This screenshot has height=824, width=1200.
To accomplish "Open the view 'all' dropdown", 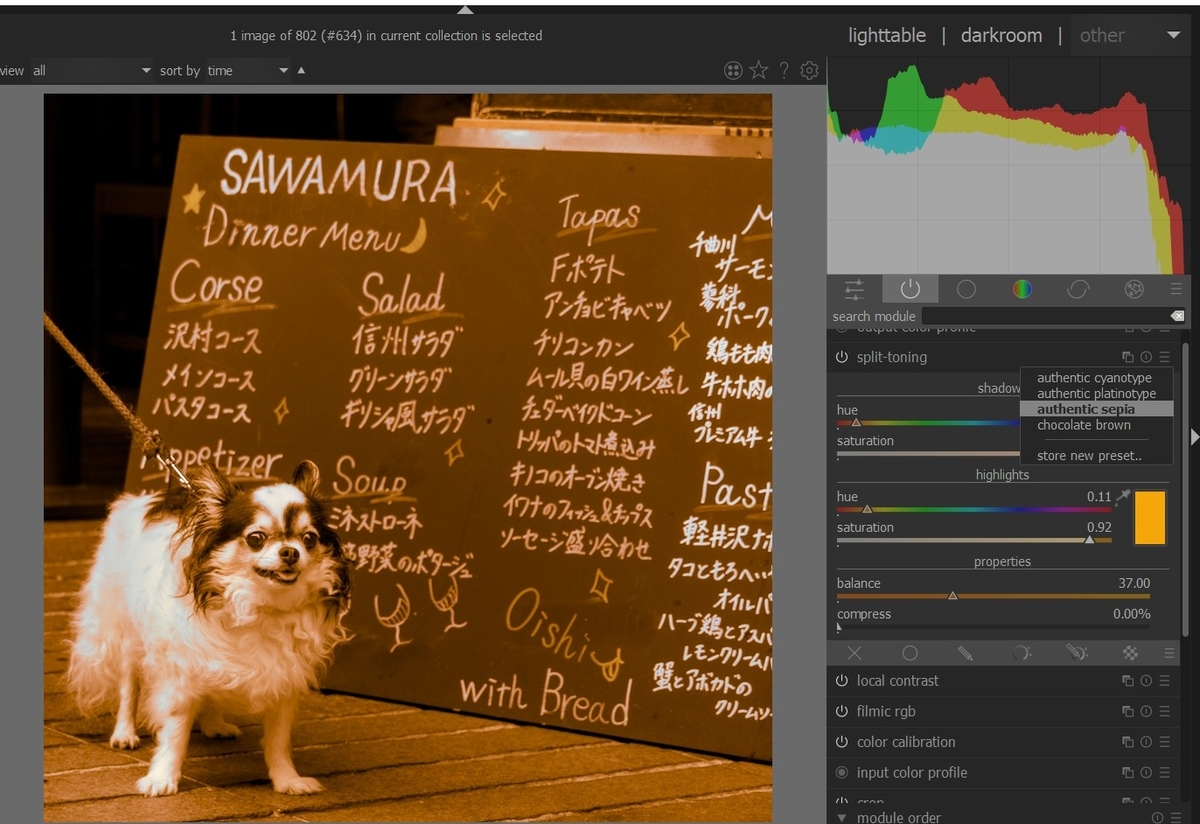I will coord(91,71).
